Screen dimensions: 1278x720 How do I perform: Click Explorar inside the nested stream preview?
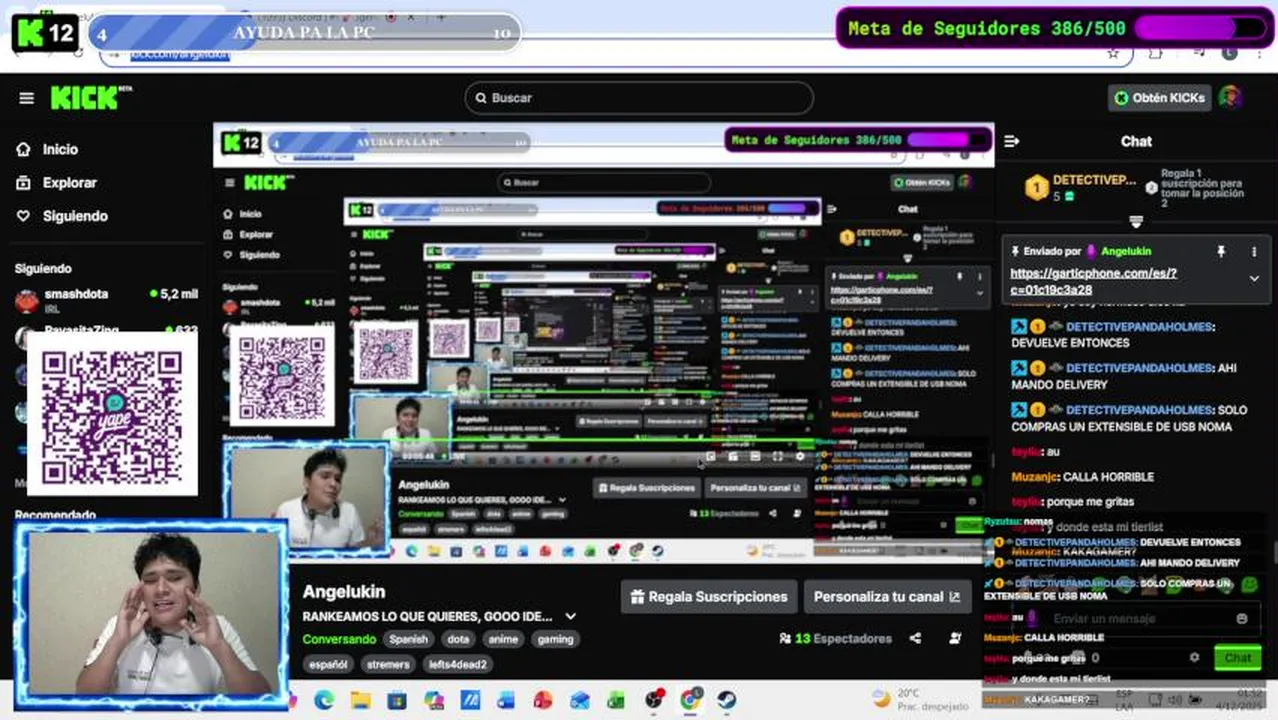(x=249, y=234)
